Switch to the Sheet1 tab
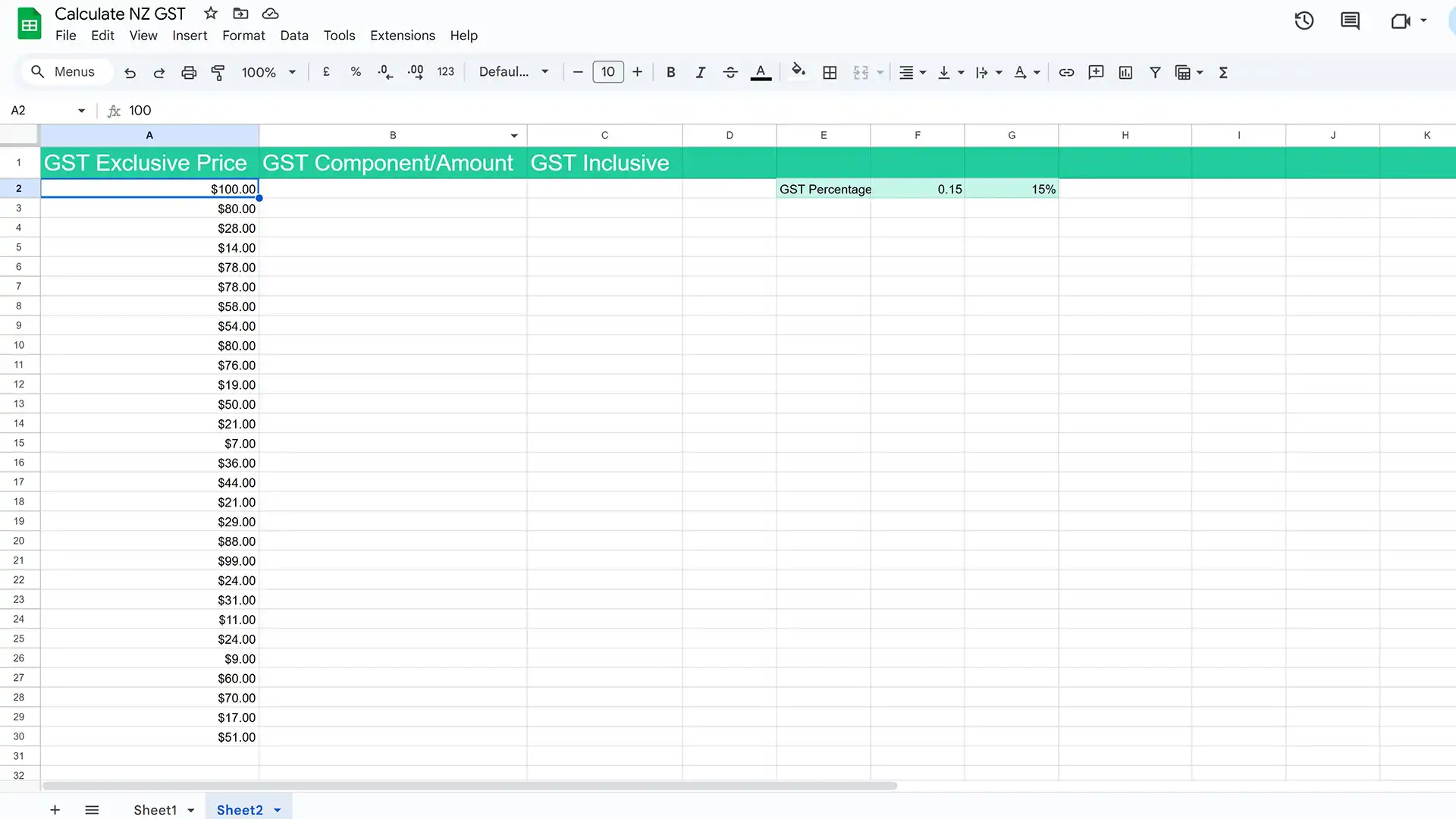Viewport: 1456px width, 819px height. tap(155, 810)
